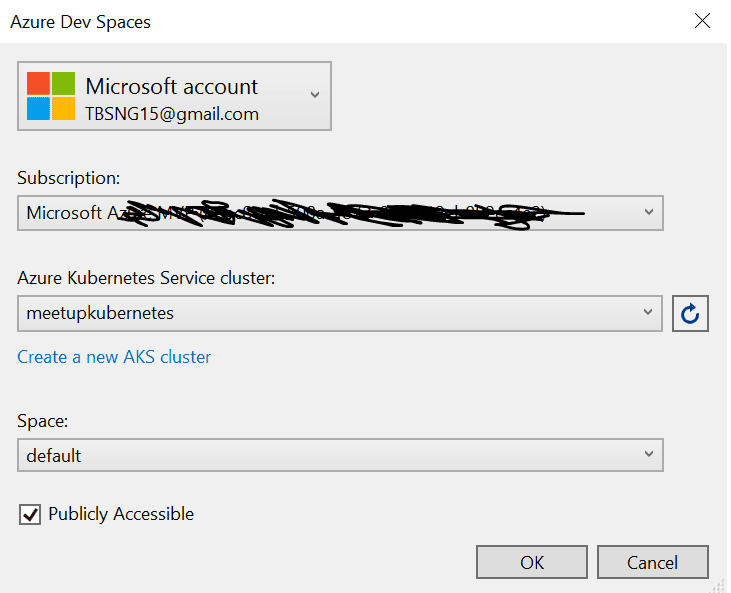Screen dimensions: 731x593
Task: Toggle the Publicly Accessible checkbox
Action: [29, 514]
